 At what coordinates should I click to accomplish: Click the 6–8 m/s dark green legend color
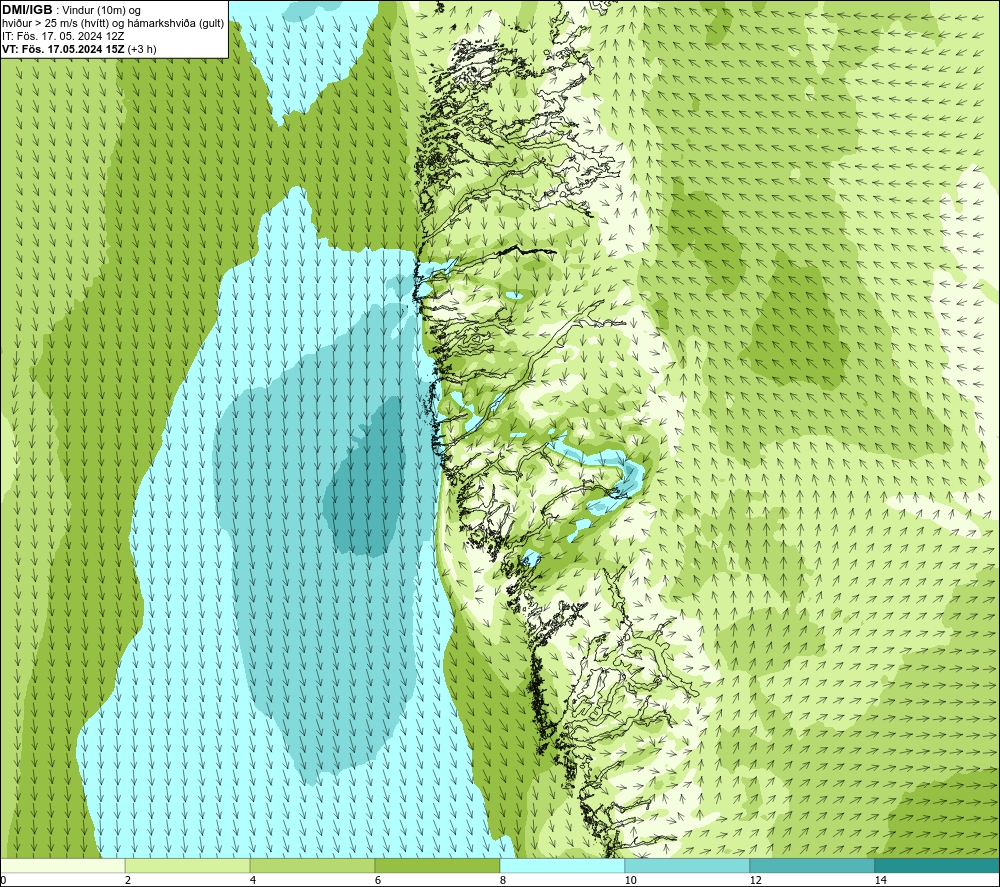tap(438, 865)
